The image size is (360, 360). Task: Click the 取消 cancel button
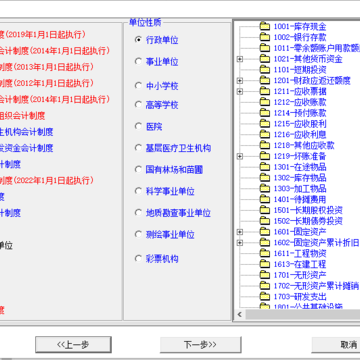click(x=336, y=345)
